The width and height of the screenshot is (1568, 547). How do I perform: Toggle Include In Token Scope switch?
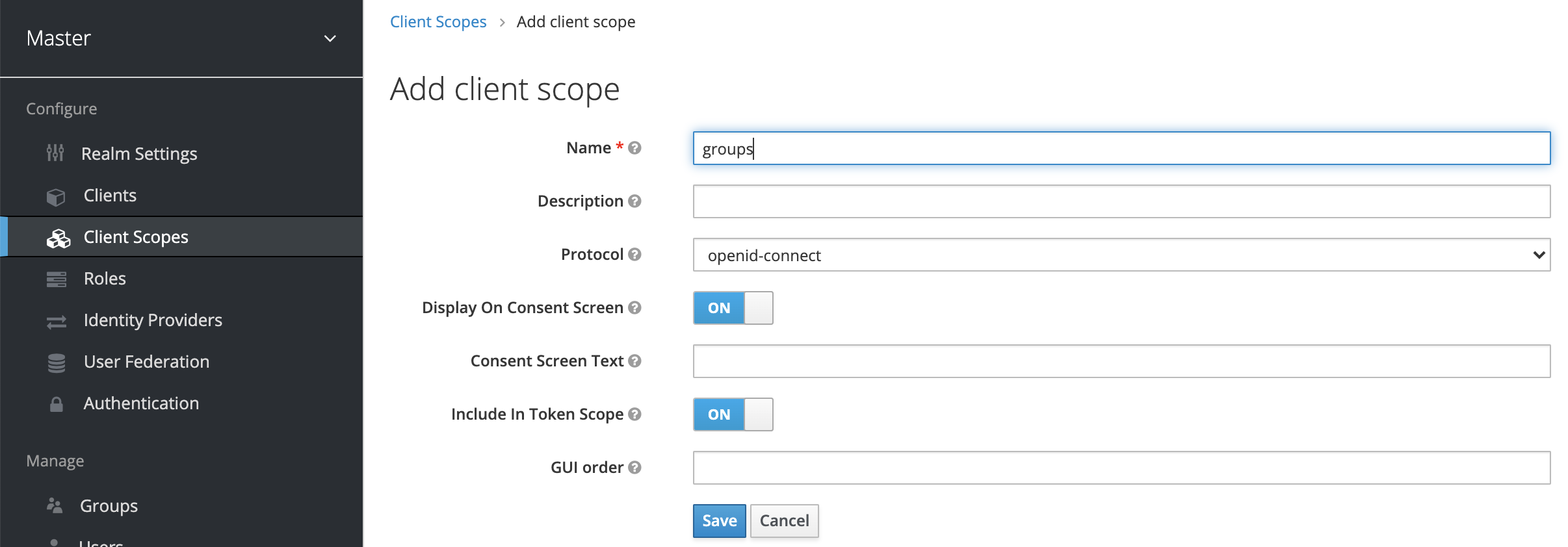[733, 414]
